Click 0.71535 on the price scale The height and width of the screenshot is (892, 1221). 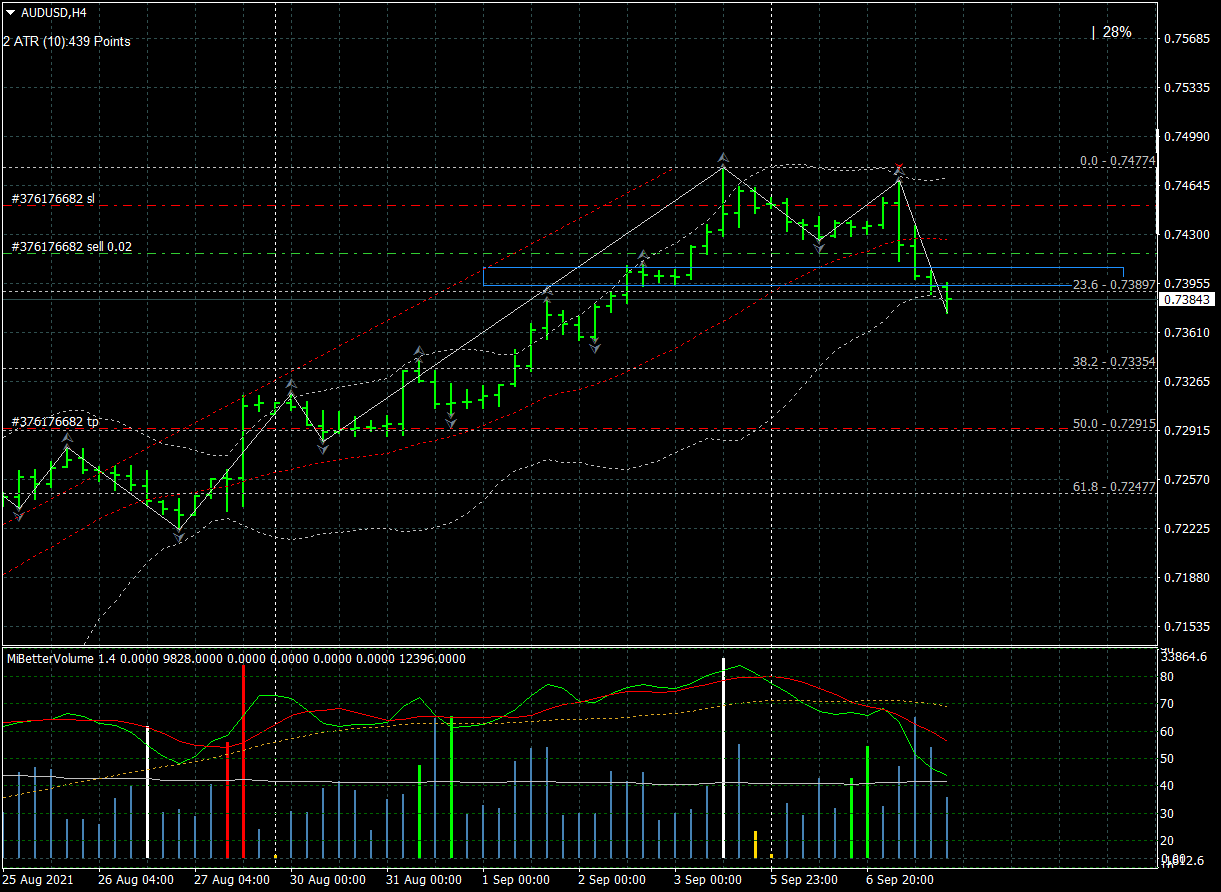click(x=1187, y=627)
